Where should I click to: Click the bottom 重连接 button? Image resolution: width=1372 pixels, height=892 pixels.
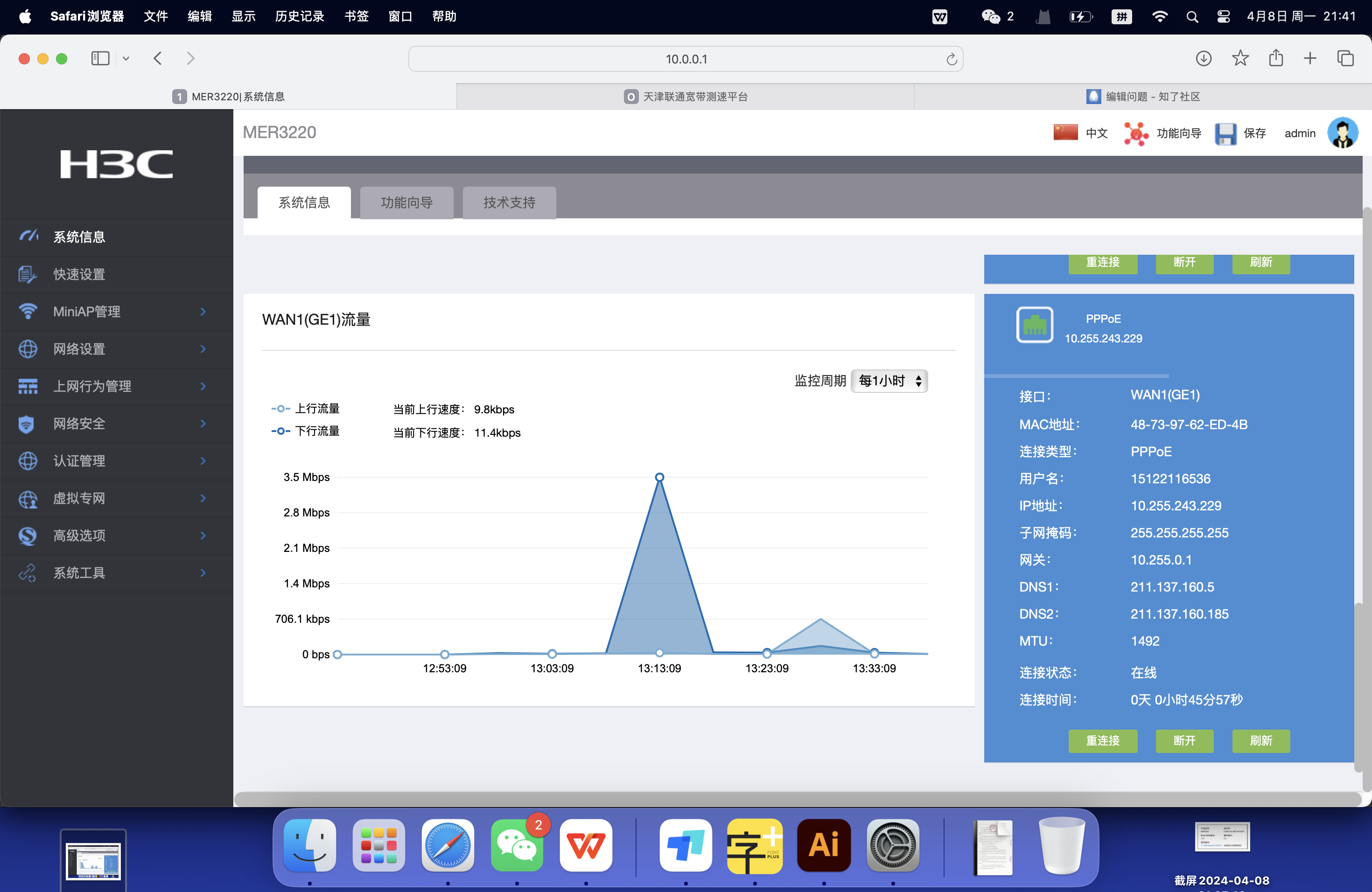[1102, 740]
